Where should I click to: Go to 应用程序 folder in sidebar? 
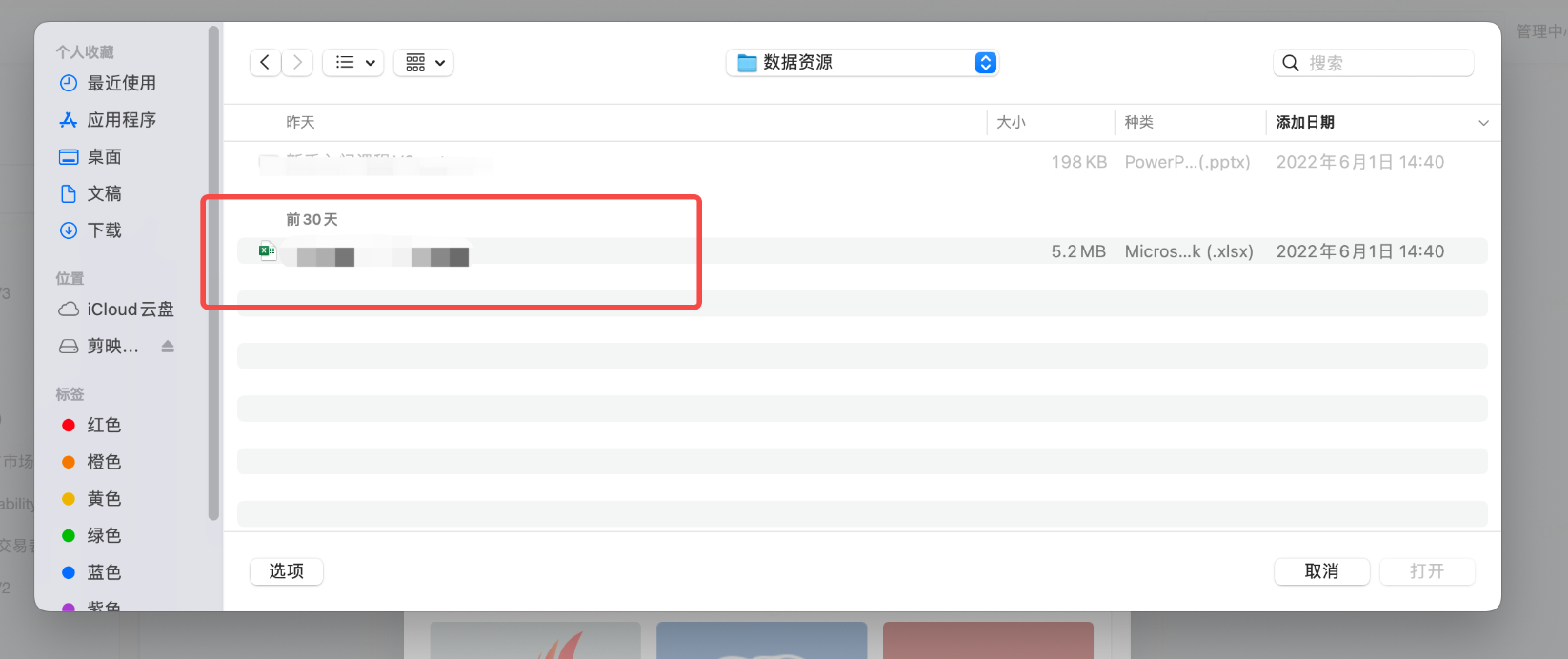(121, 120)
